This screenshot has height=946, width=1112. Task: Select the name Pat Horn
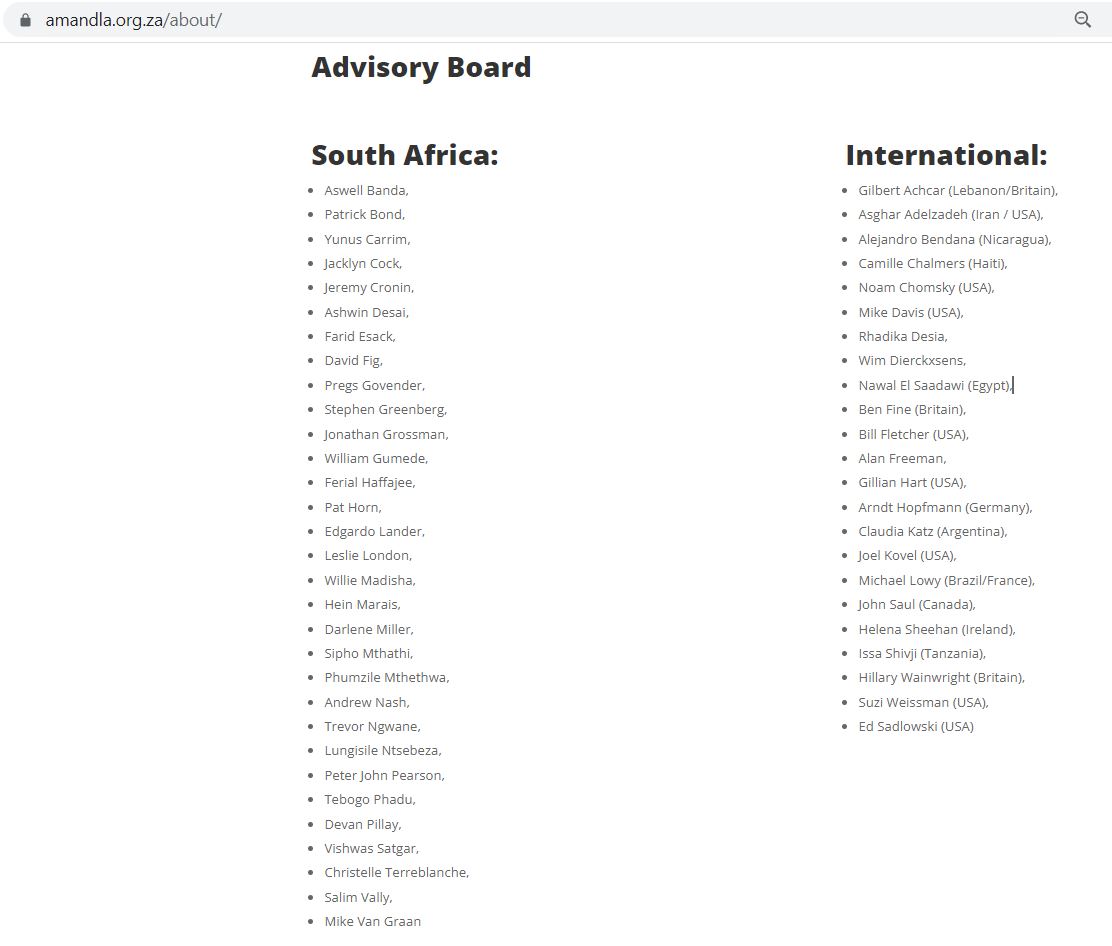(352, 507)
